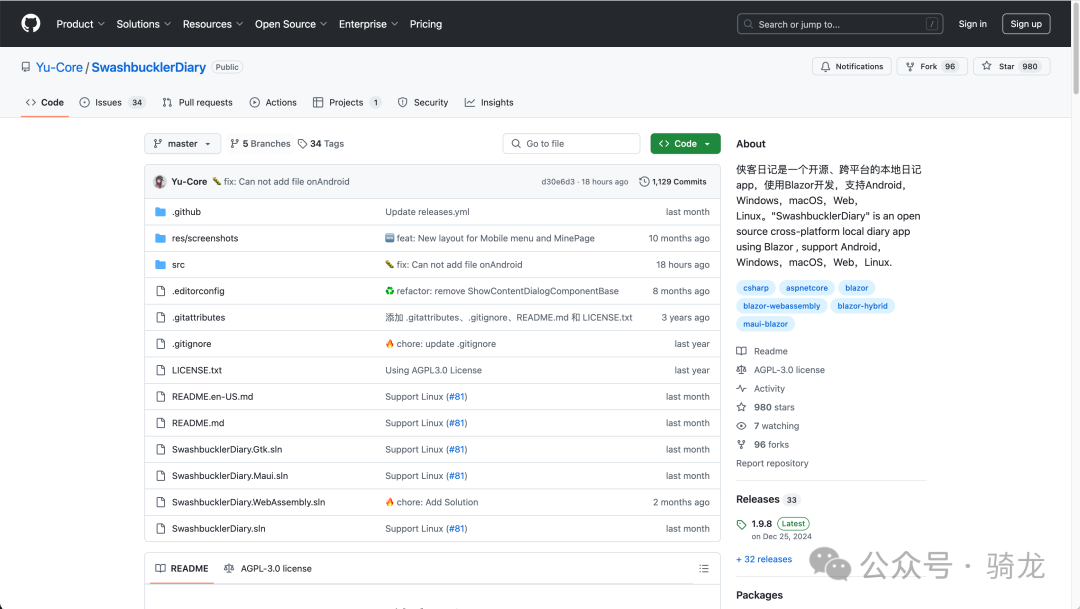
Task: Click the README outline list icon
Action: 703,568
